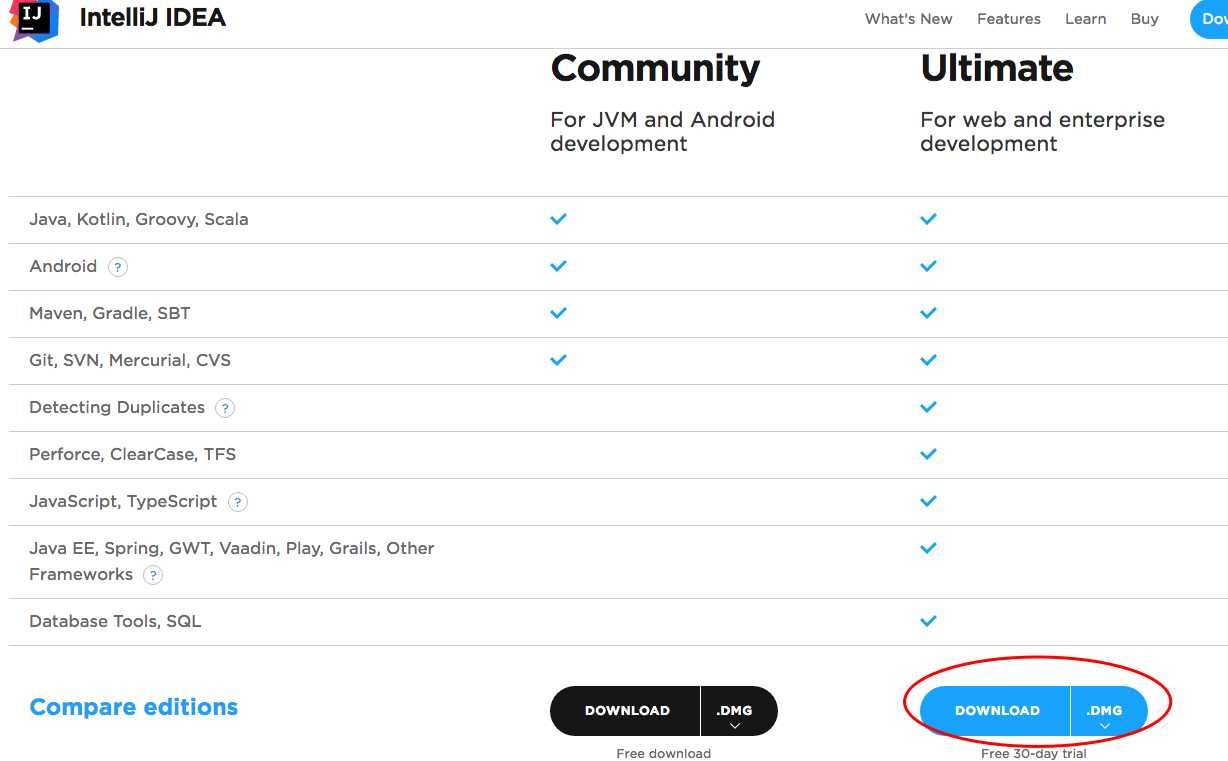
Task: Select the 'Git, SVN, Mercurial, CVS' row label
Action: pyautogui.click(x=130, y=361)
